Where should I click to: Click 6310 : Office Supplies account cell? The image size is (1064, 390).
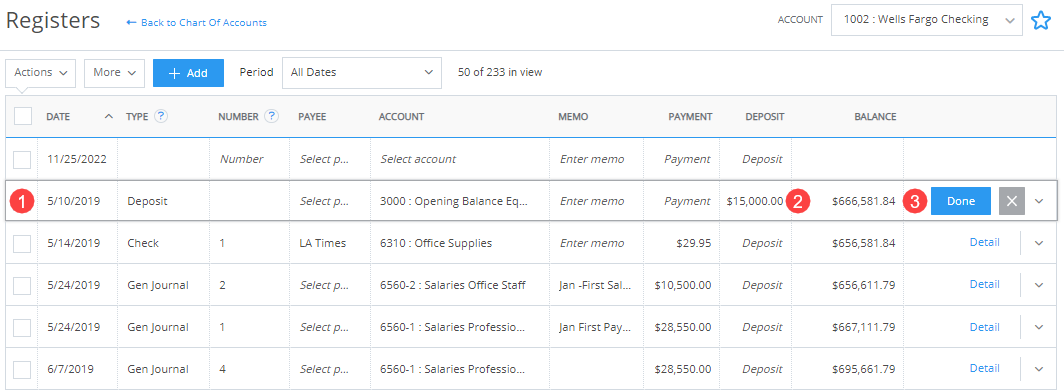coord(461,243)
